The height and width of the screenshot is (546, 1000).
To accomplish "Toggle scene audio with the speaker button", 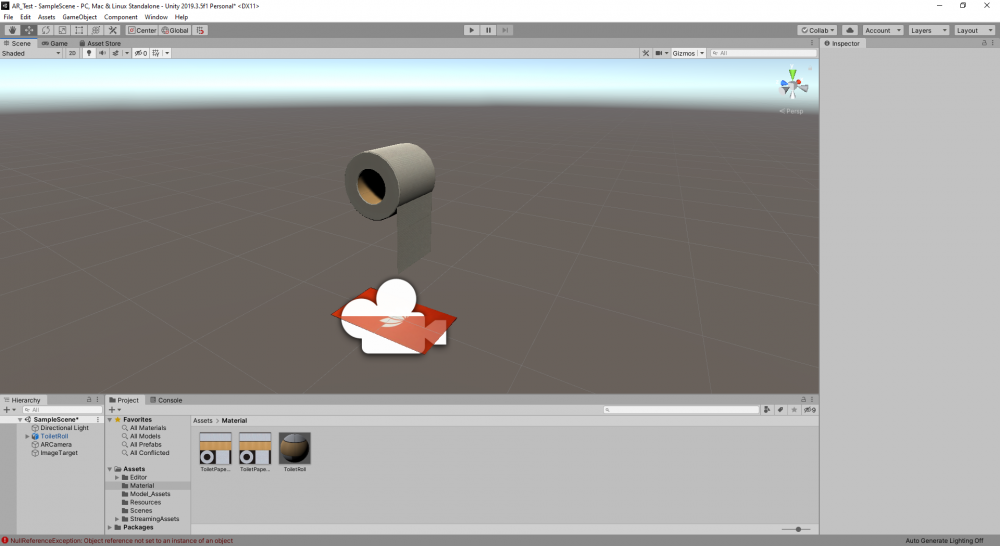I will (x=102, y=53).
